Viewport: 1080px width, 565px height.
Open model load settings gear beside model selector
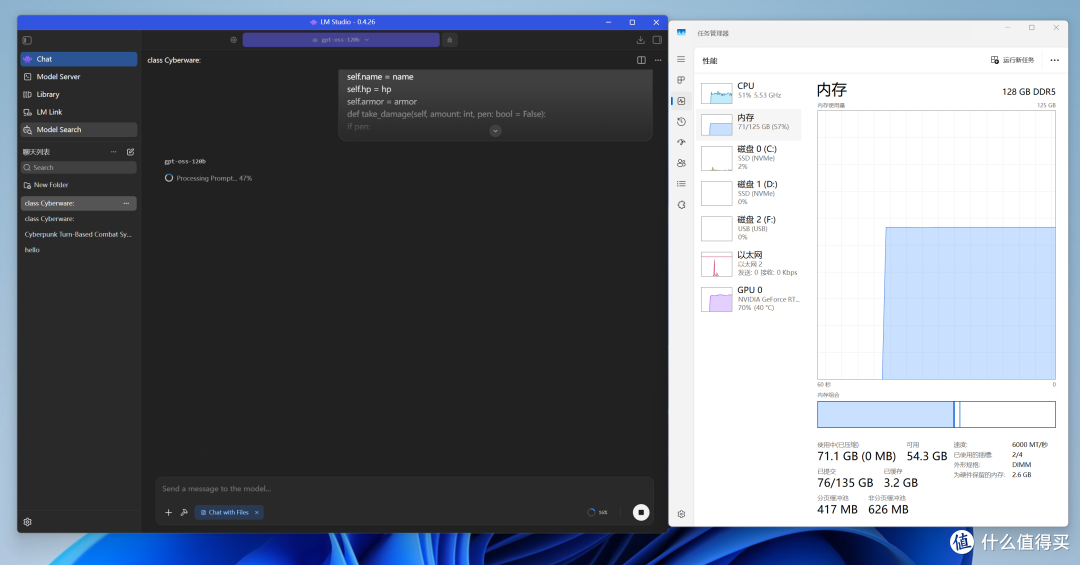[x=233, y=40]
